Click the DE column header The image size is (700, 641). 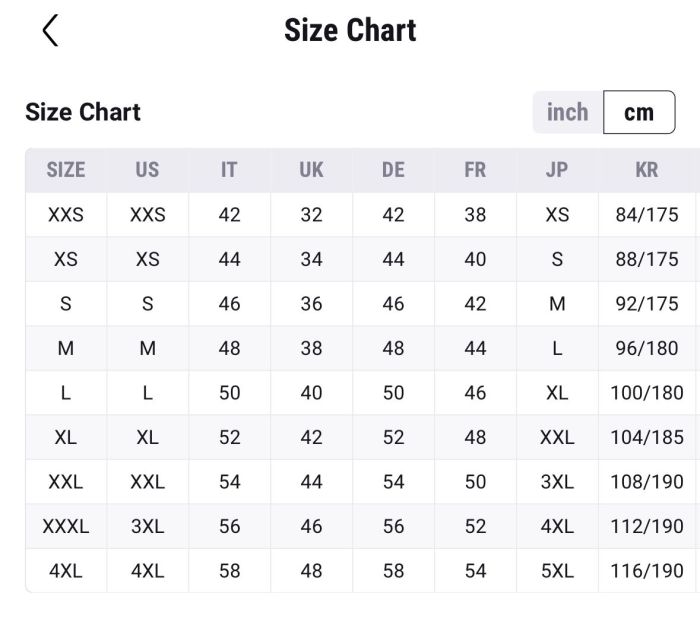click(393, 170)
